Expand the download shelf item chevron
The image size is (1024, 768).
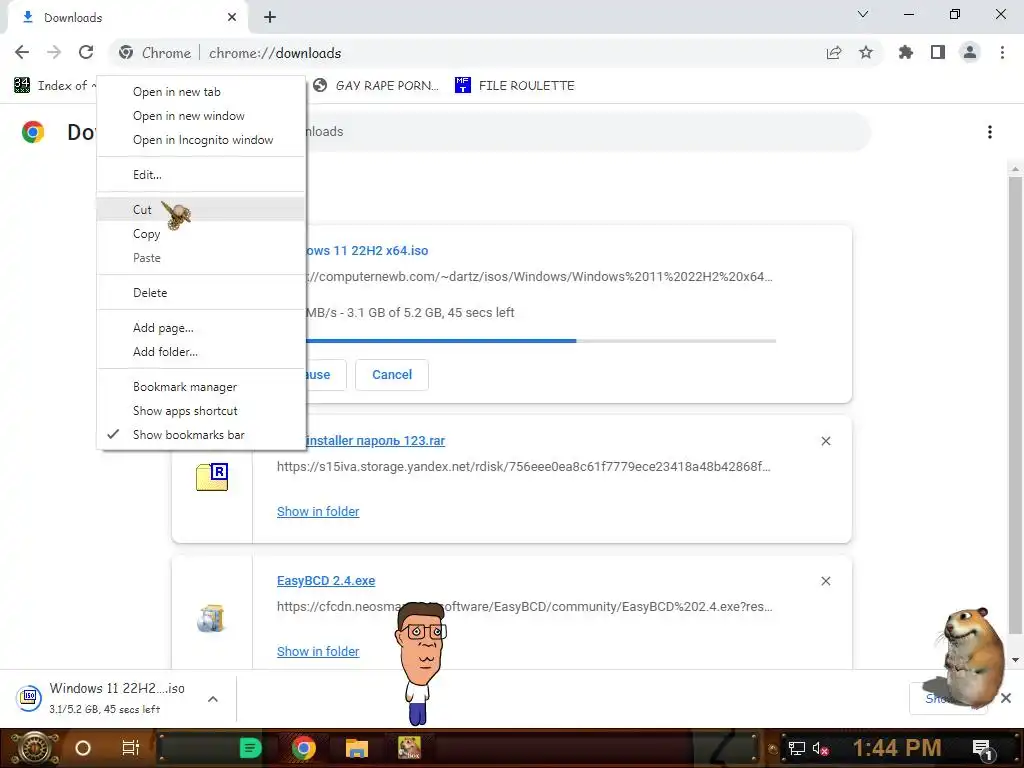point(213,699)
